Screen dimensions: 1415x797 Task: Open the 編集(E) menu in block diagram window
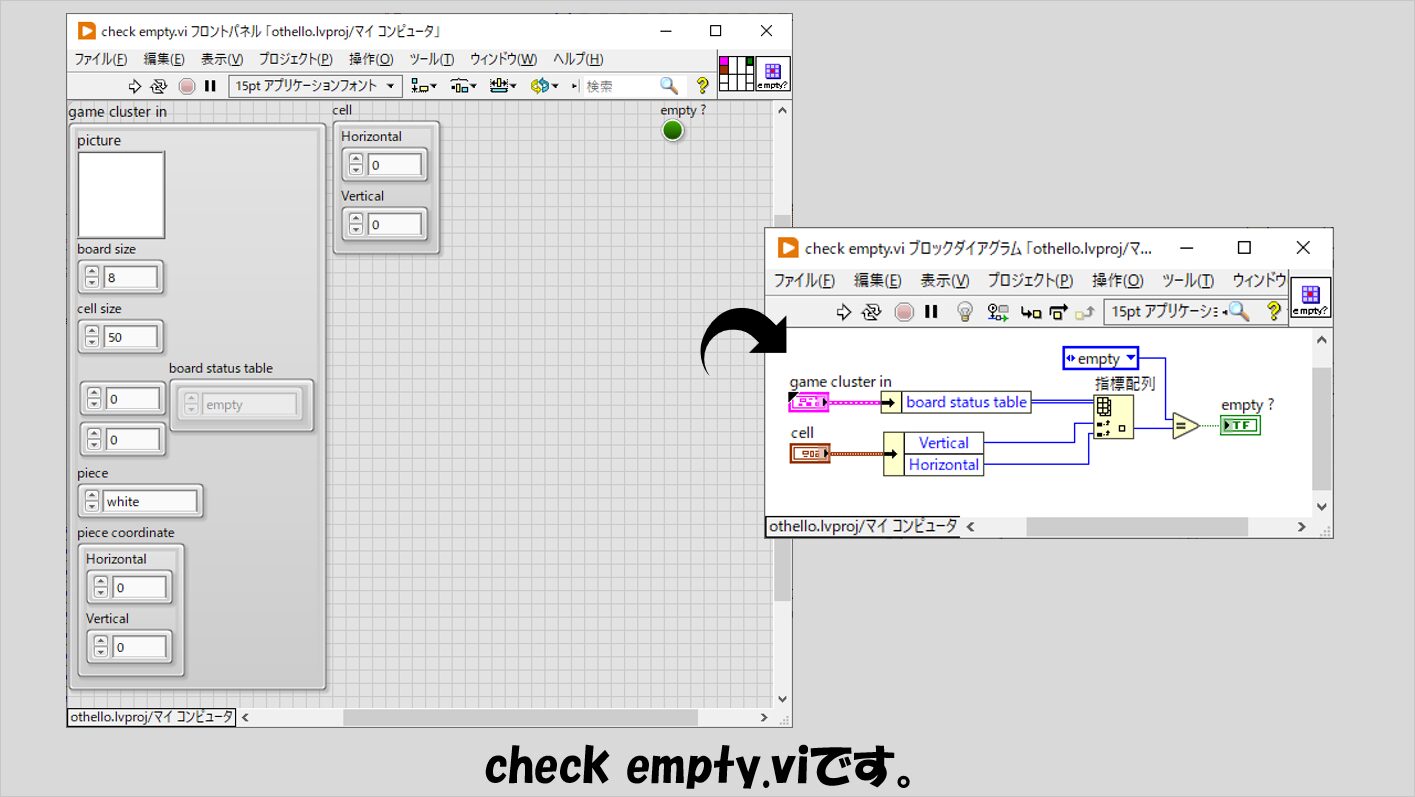[x=877, y=281]
